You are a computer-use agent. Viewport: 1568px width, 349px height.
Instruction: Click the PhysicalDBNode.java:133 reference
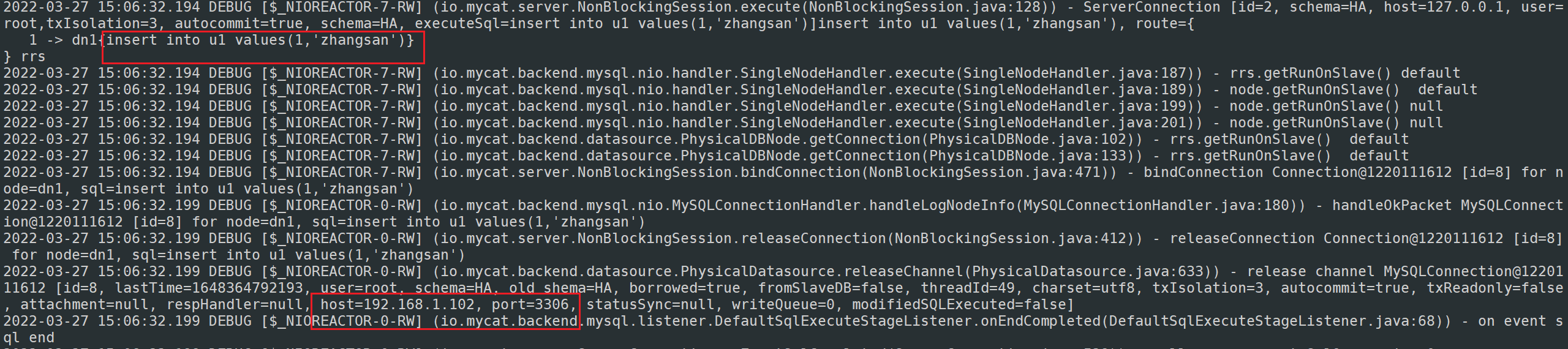pyautogui.click(x=1028, y=156)
